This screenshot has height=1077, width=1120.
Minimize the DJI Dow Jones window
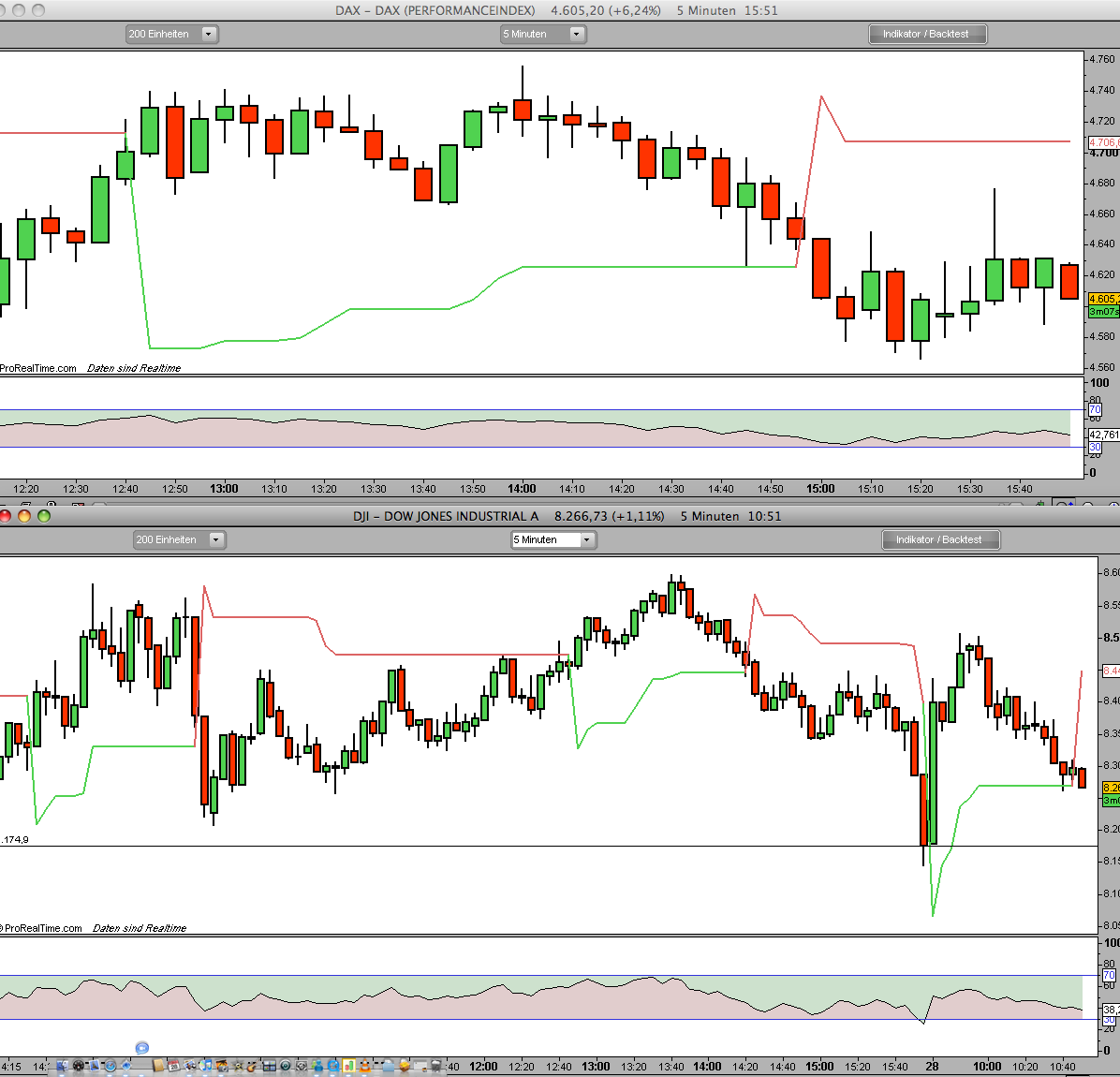pos(24,516)
